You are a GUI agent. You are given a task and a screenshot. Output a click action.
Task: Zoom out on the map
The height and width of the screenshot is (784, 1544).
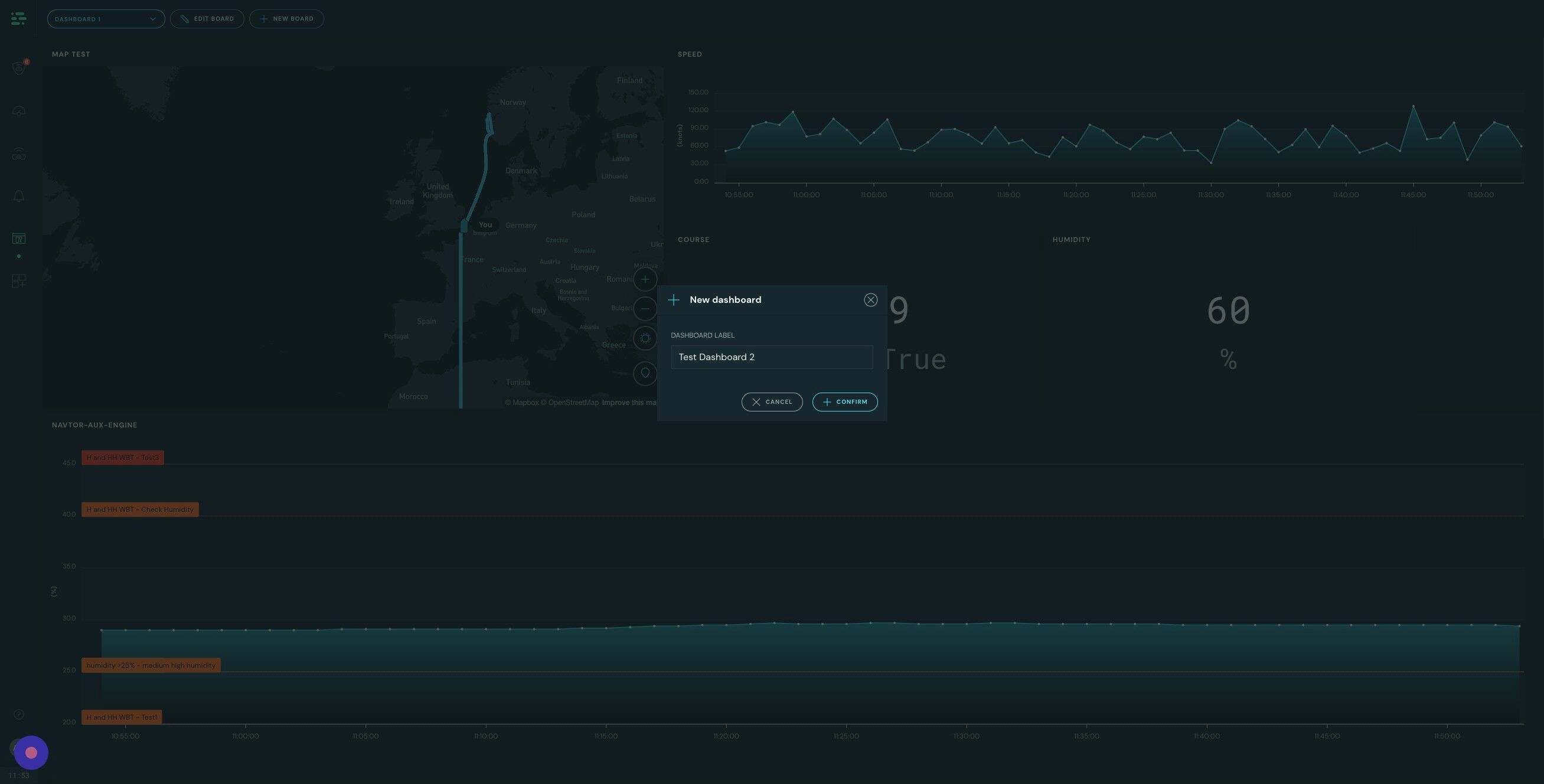click(x=645, y=309)
